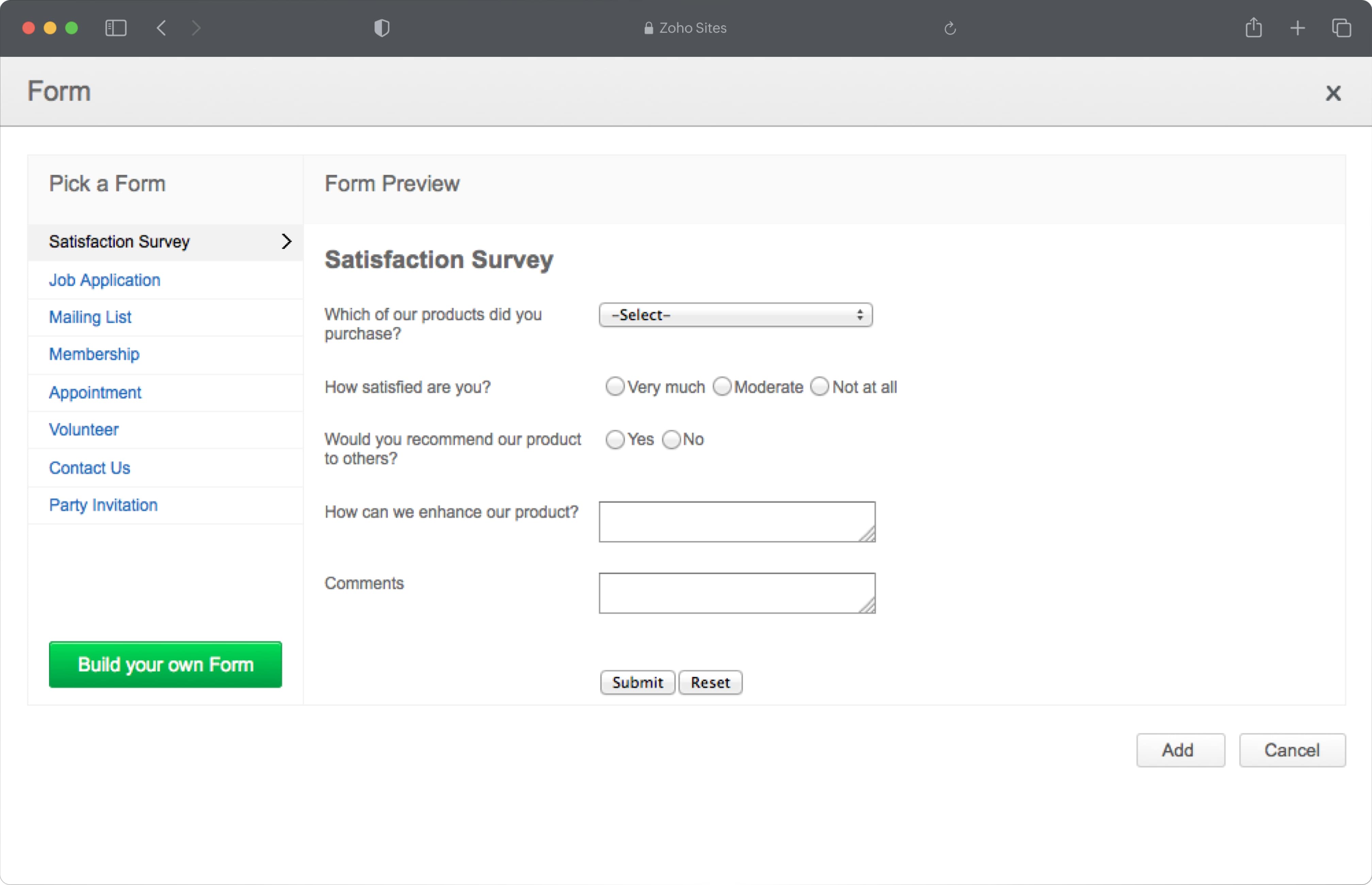Click the browser forward arrow

[196, 28]
